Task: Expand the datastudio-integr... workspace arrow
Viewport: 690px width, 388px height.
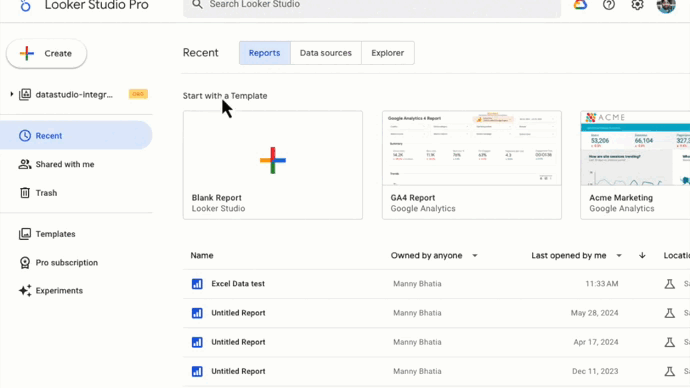Action: tap(12, 94)
